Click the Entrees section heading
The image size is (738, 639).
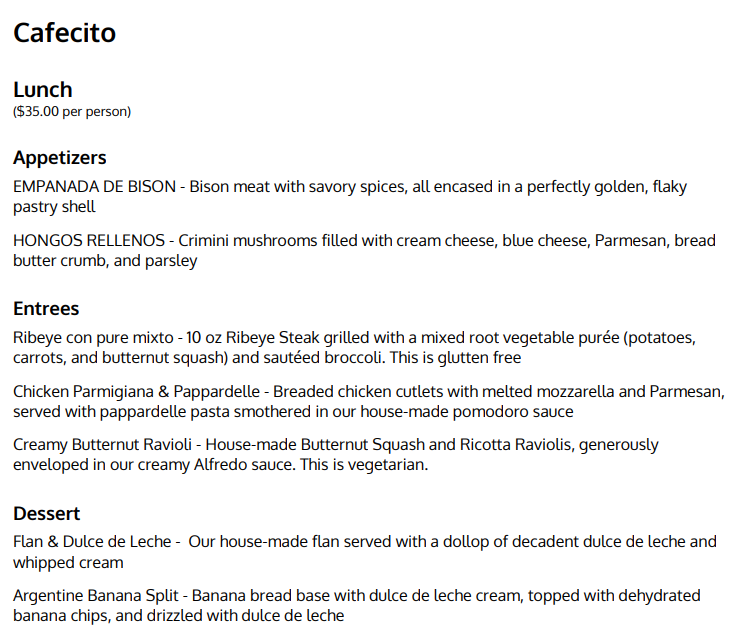(46, 309)
